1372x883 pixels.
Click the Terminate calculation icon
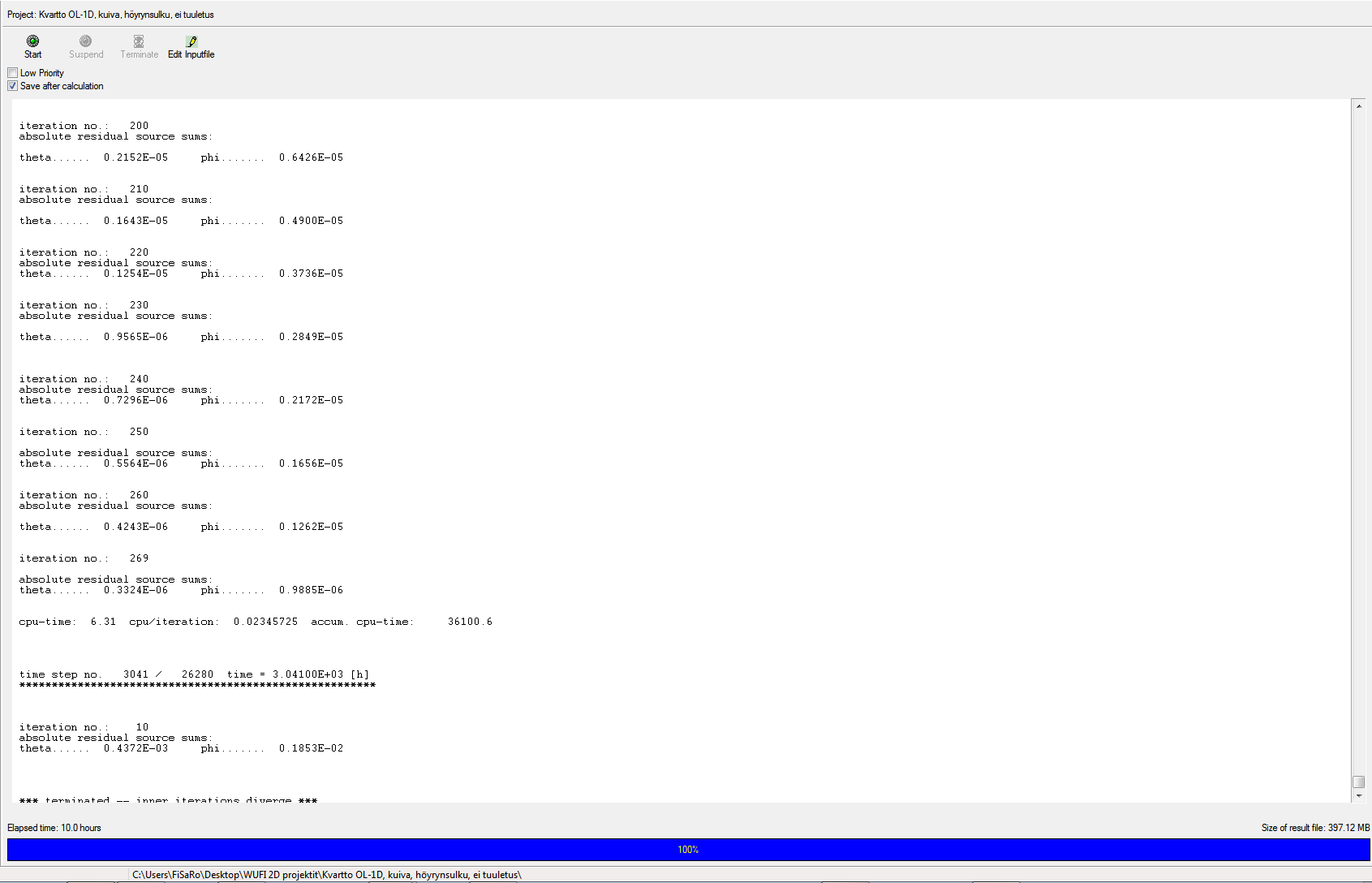click(x=139, y=41)
